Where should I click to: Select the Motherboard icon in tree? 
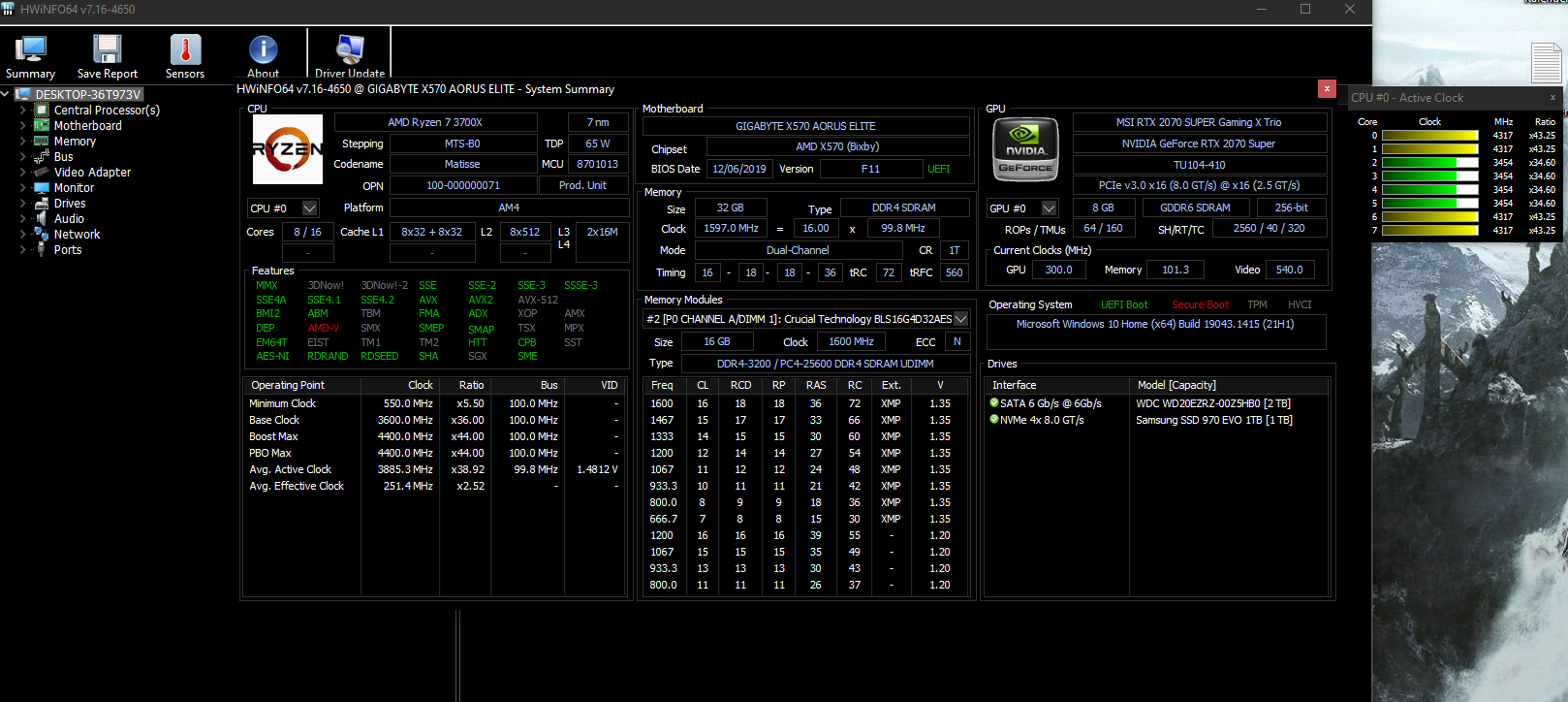42,125
